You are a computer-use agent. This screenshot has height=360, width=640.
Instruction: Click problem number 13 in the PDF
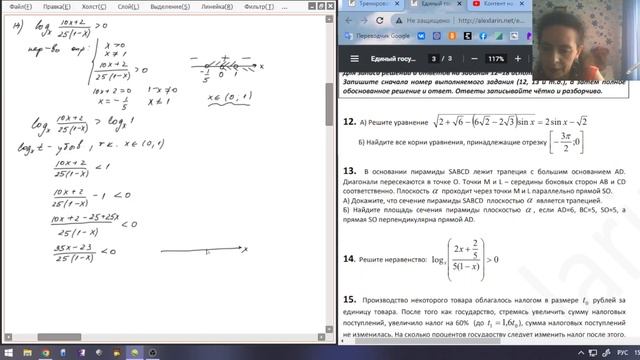pos(349,171)
